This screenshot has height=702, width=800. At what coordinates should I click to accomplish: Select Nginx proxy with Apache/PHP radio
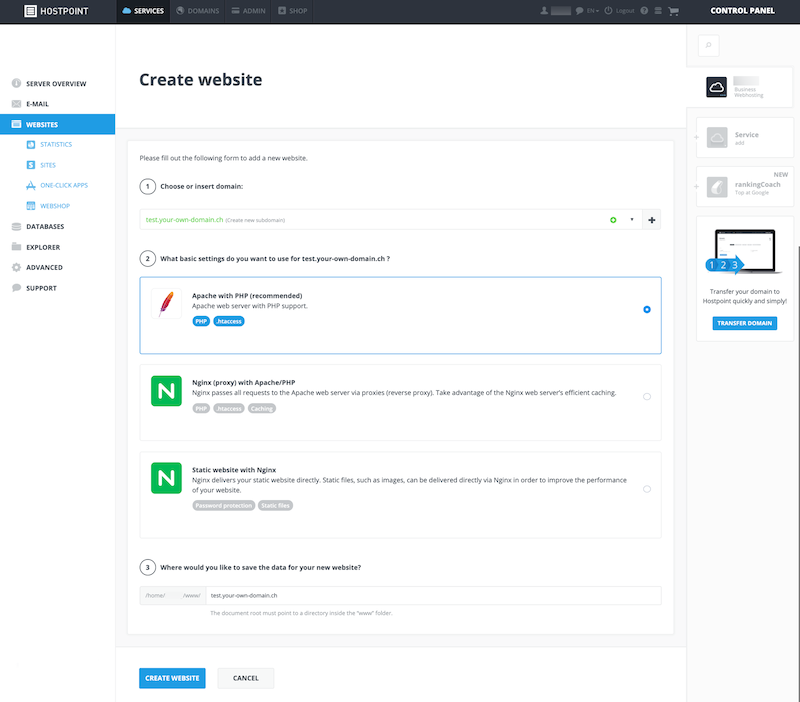click(647, 396)
